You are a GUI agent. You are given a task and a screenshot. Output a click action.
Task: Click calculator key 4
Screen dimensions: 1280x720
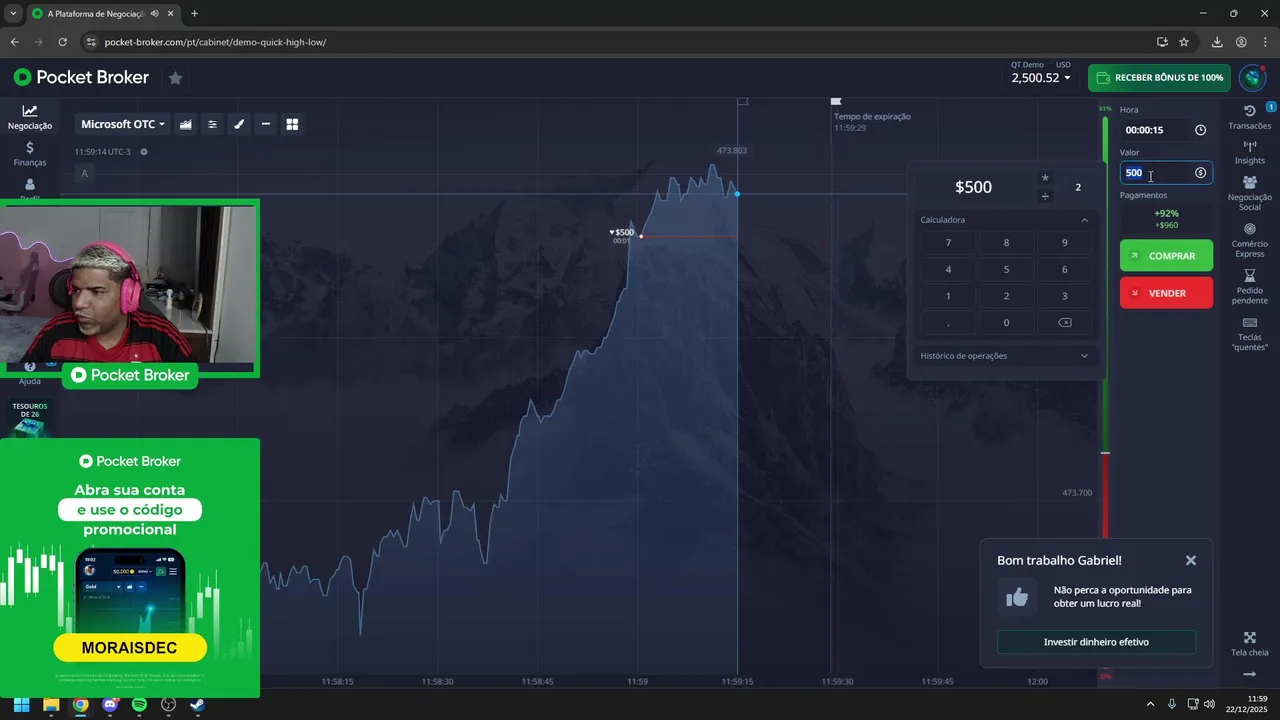[948, 270]
